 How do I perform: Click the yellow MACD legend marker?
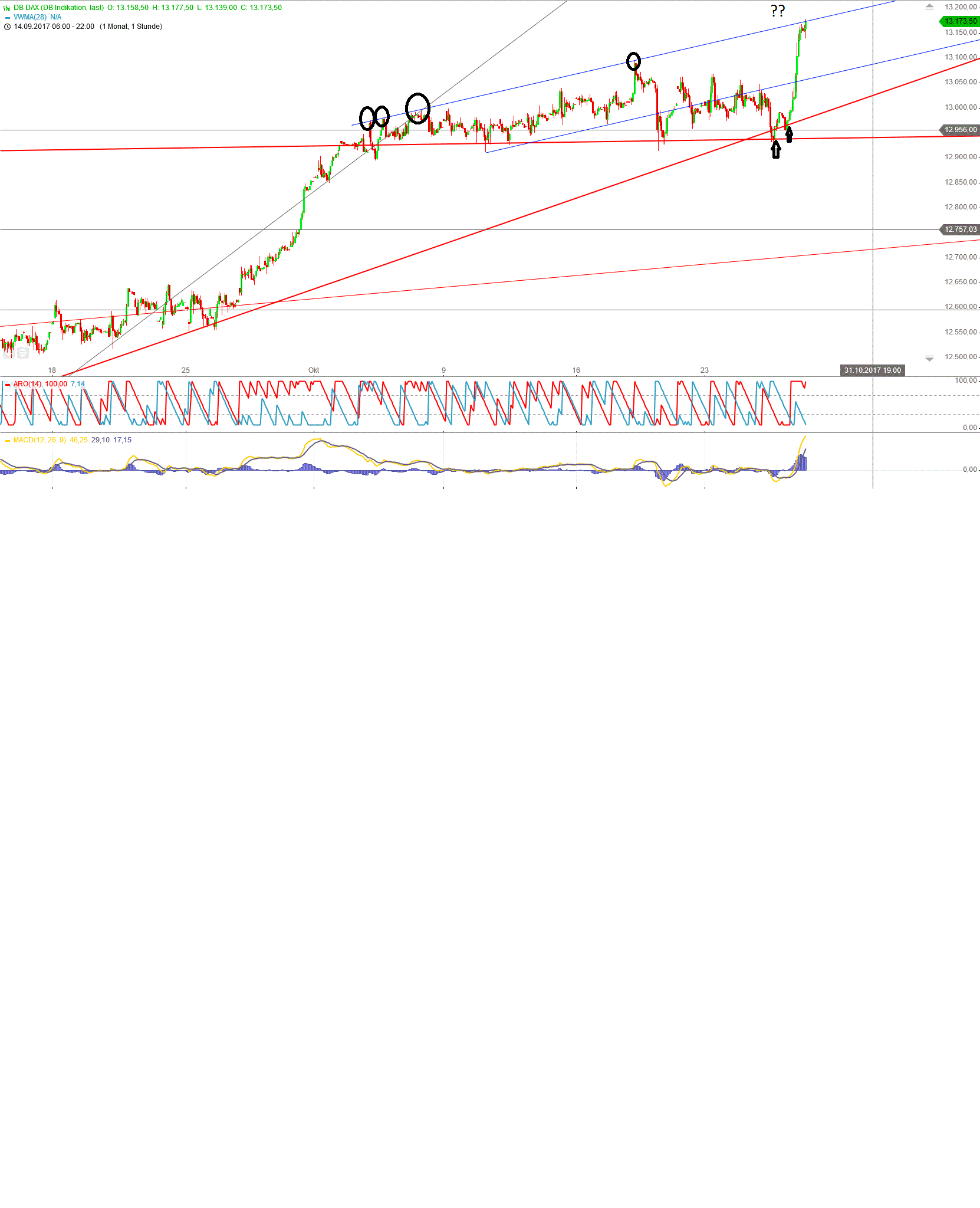point(7,440)
